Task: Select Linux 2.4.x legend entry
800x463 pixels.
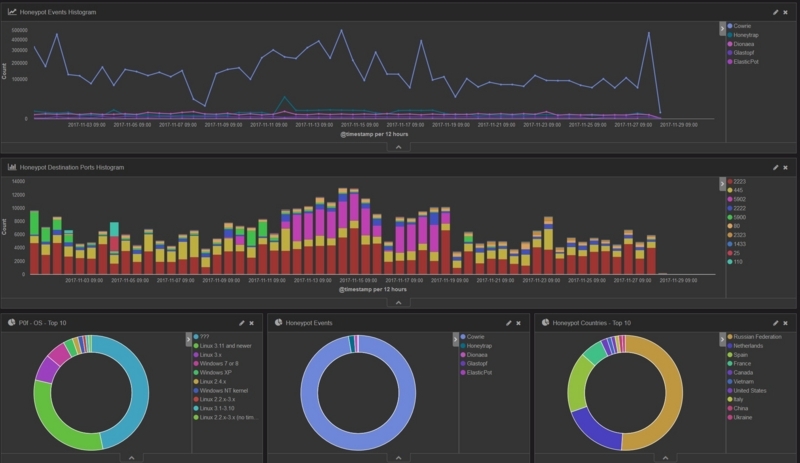Action: (x=213, y=382)
